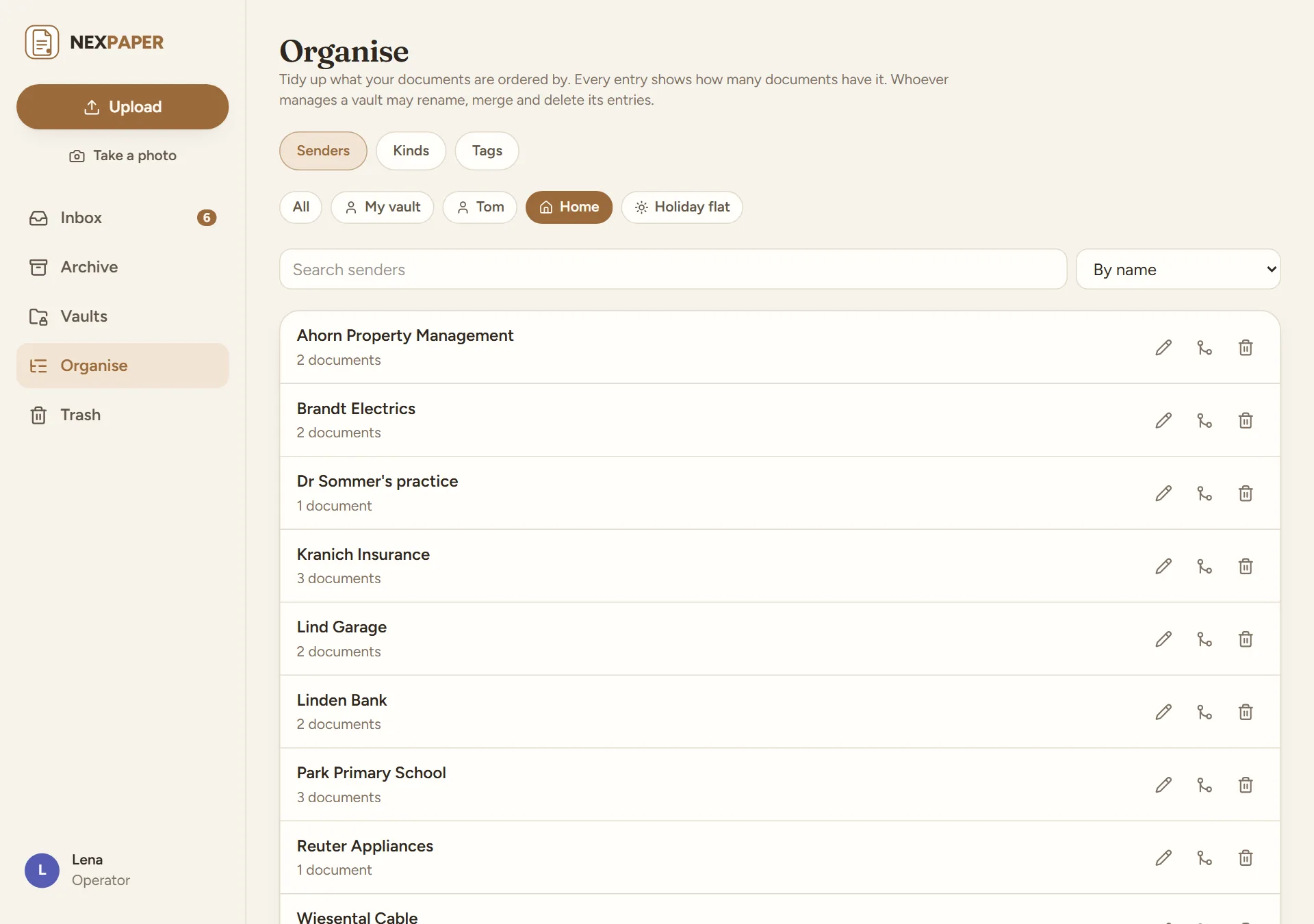Merge Brandt Electrics into another sender
Screen dimensions: 1314x924
click(x=1204, y=420)
